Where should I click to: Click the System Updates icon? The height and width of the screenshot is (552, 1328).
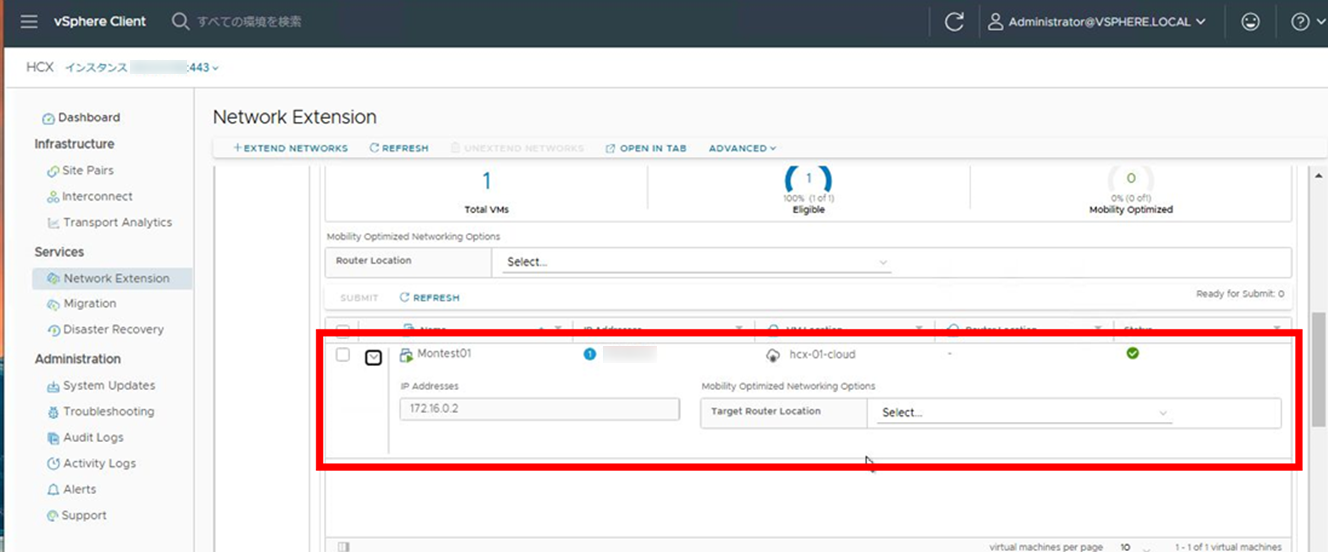pos(54,386)
